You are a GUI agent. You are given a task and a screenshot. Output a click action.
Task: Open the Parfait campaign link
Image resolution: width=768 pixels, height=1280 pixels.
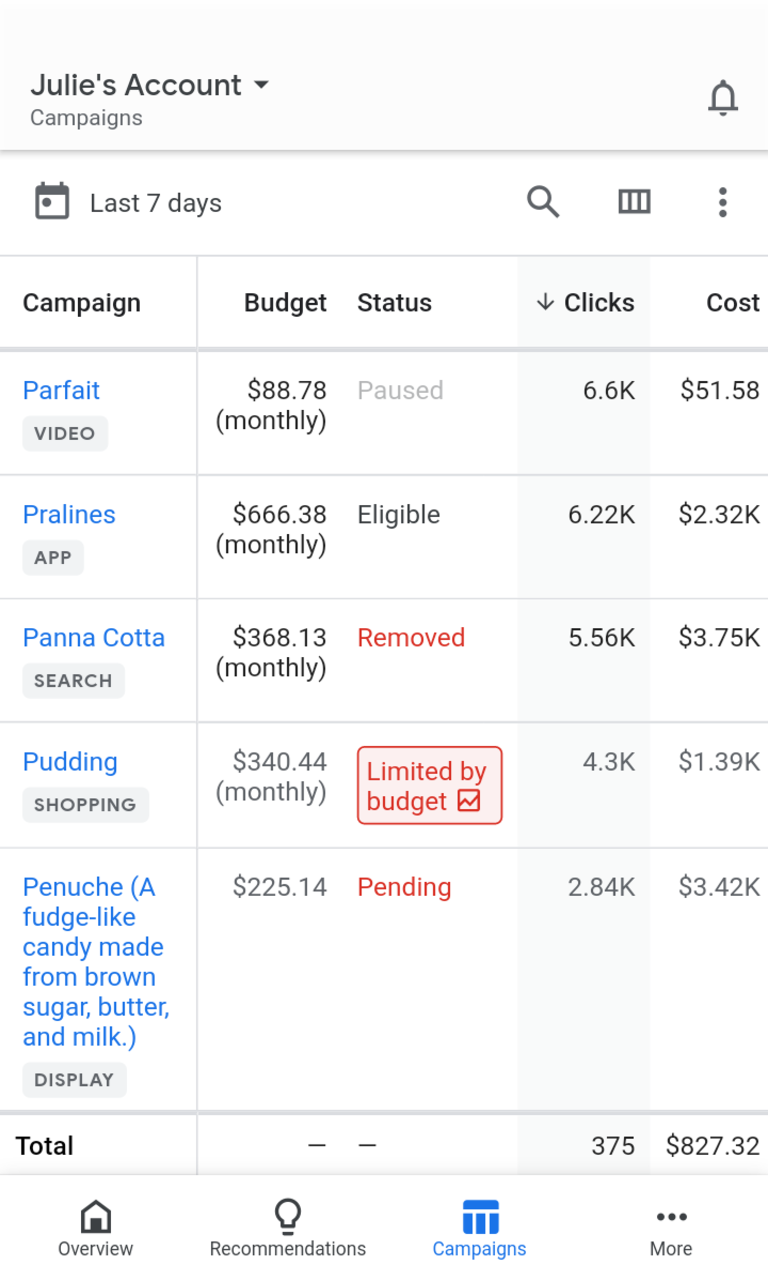click(x=60, y=390)
